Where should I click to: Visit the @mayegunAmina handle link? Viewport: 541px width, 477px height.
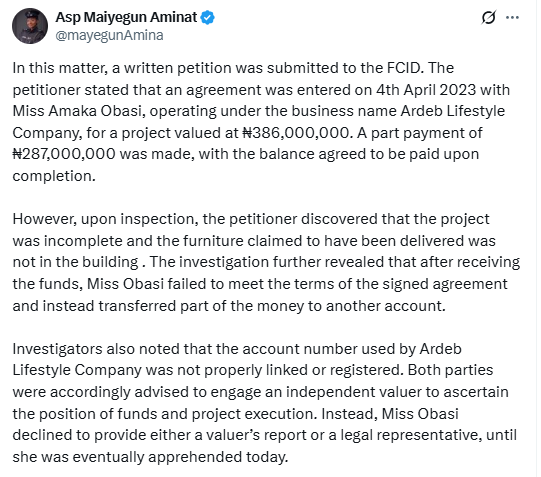tap(109, 36)
